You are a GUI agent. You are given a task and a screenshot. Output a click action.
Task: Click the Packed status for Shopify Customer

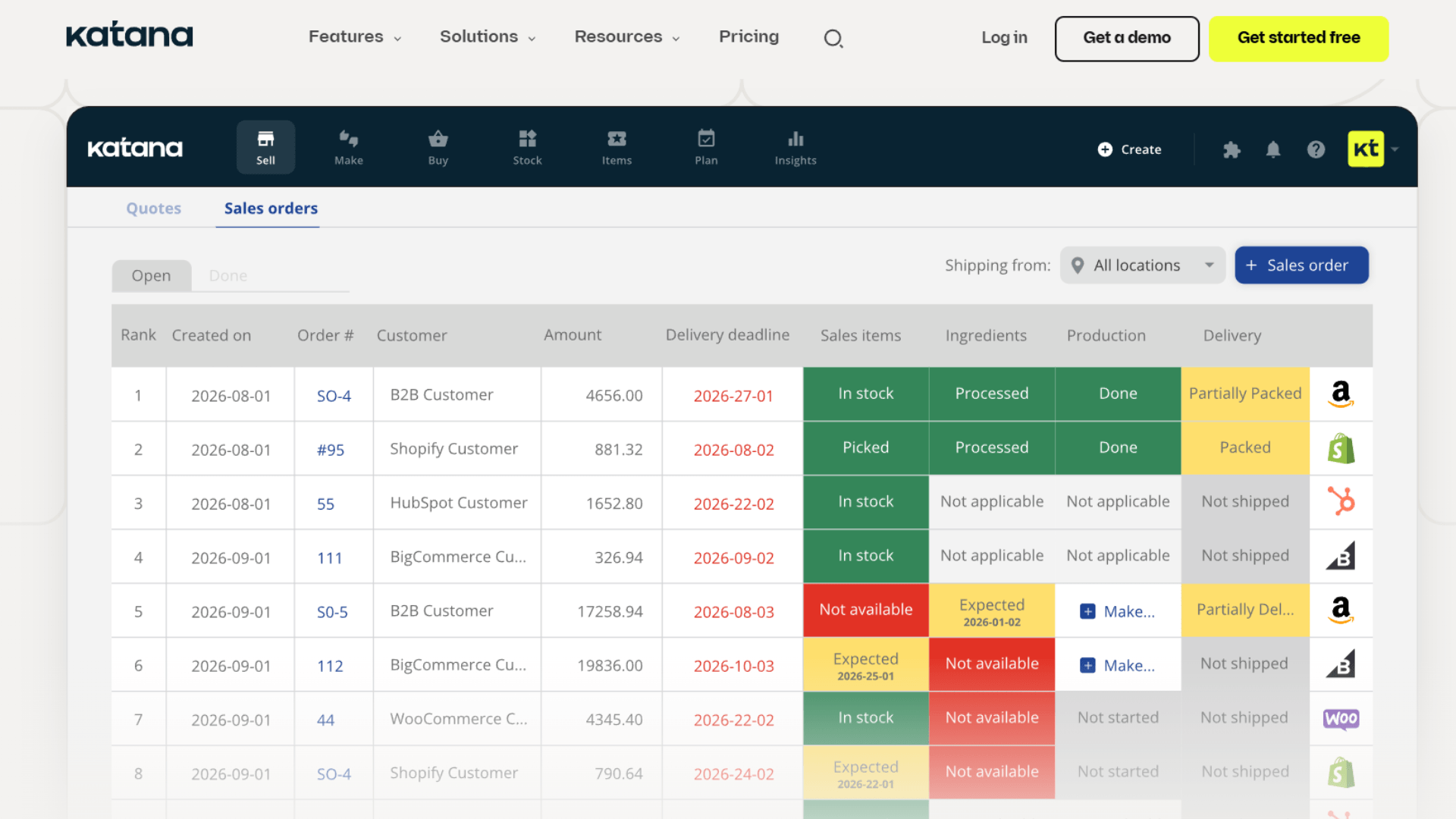click(x=1245, y=447)
